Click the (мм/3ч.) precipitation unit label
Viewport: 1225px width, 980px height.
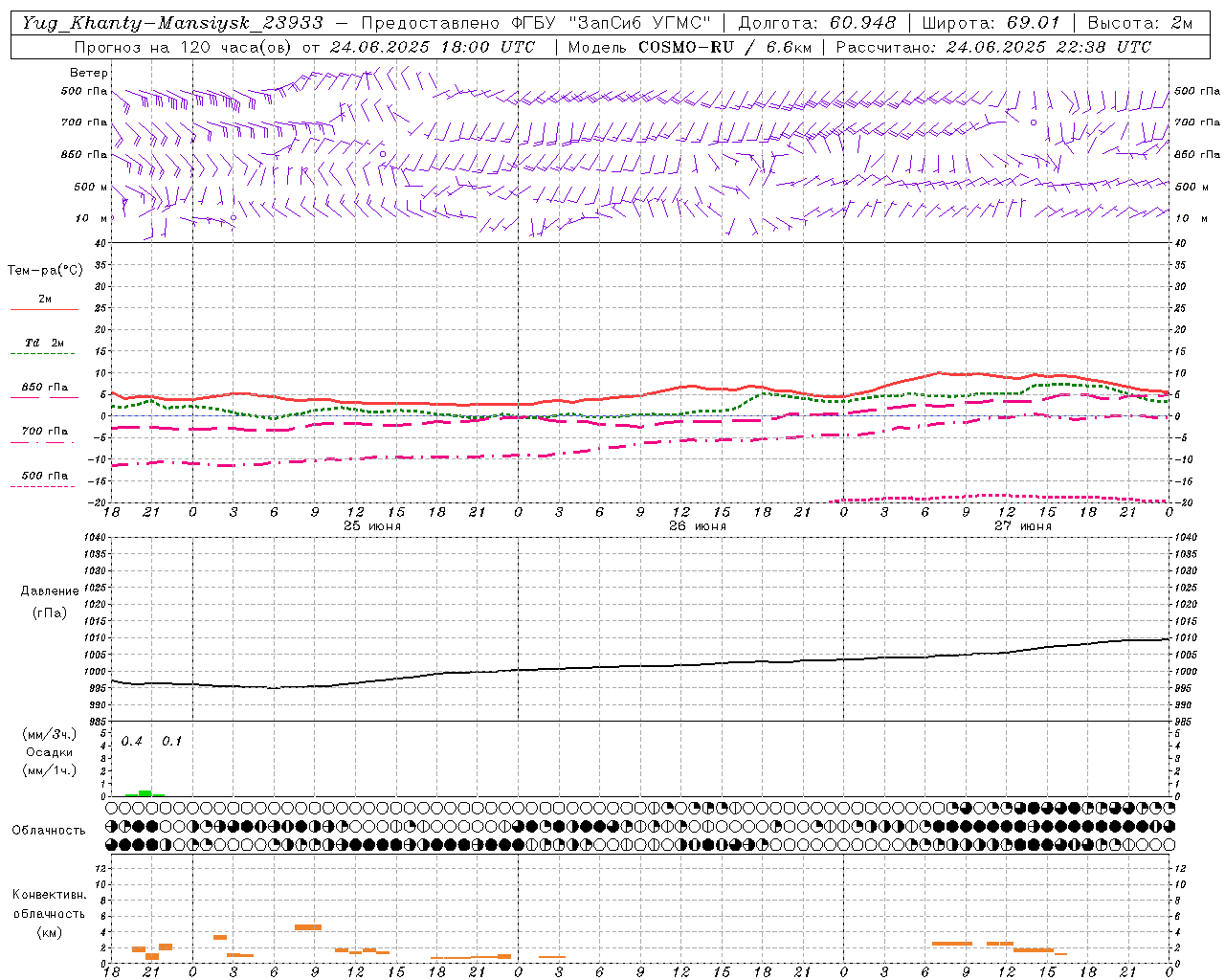coord(50,735)
